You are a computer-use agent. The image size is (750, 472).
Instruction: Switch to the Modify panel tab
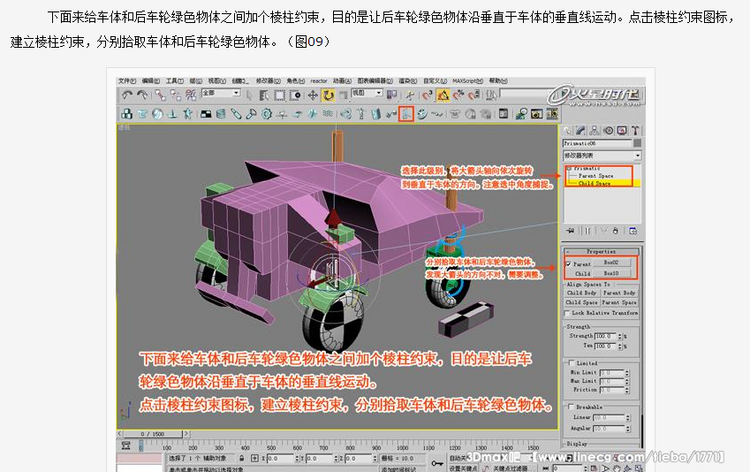(x=581, y=130)
